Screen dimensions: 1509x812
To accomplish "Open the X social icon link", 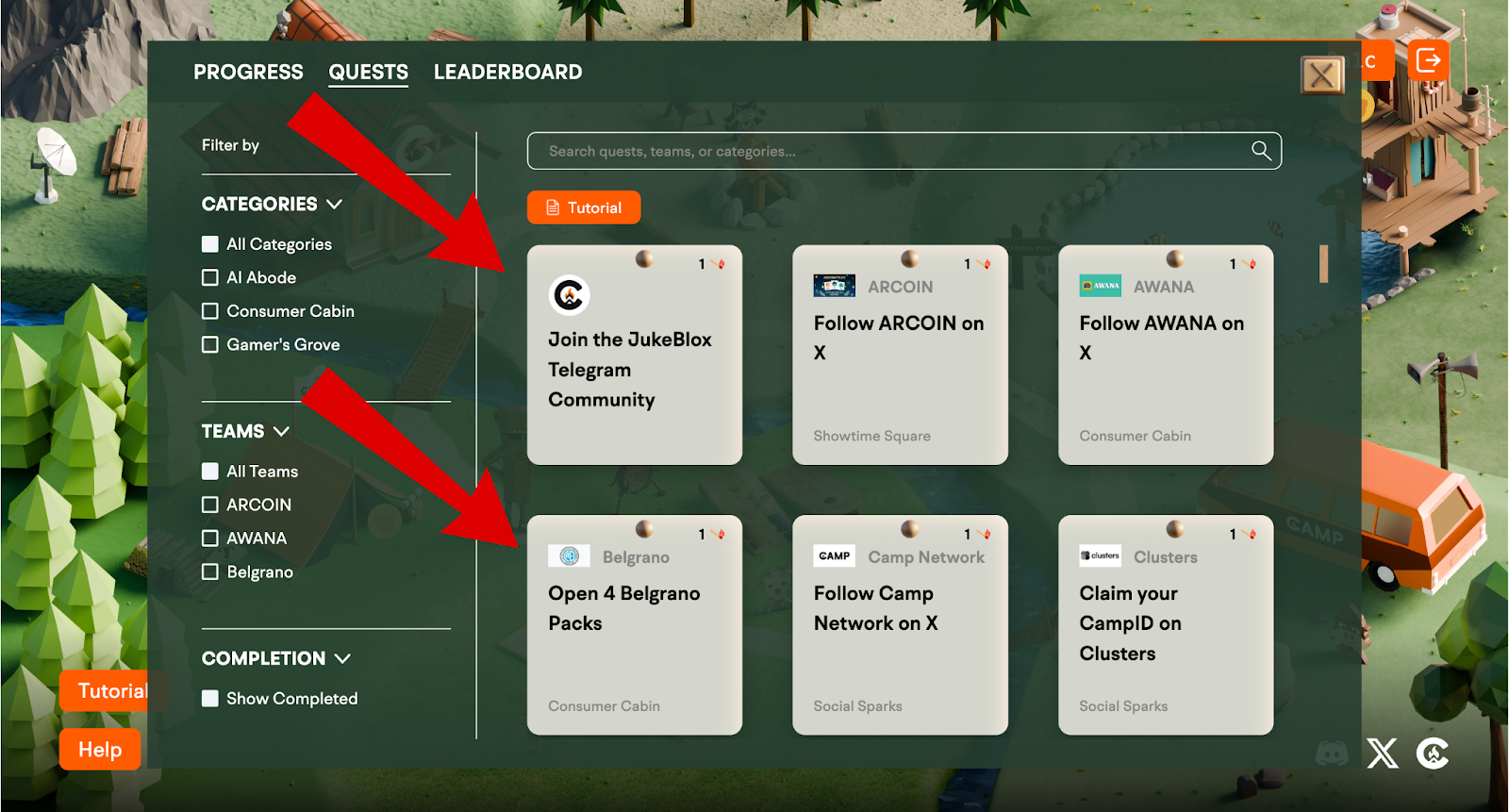I will coord(1383,754).
